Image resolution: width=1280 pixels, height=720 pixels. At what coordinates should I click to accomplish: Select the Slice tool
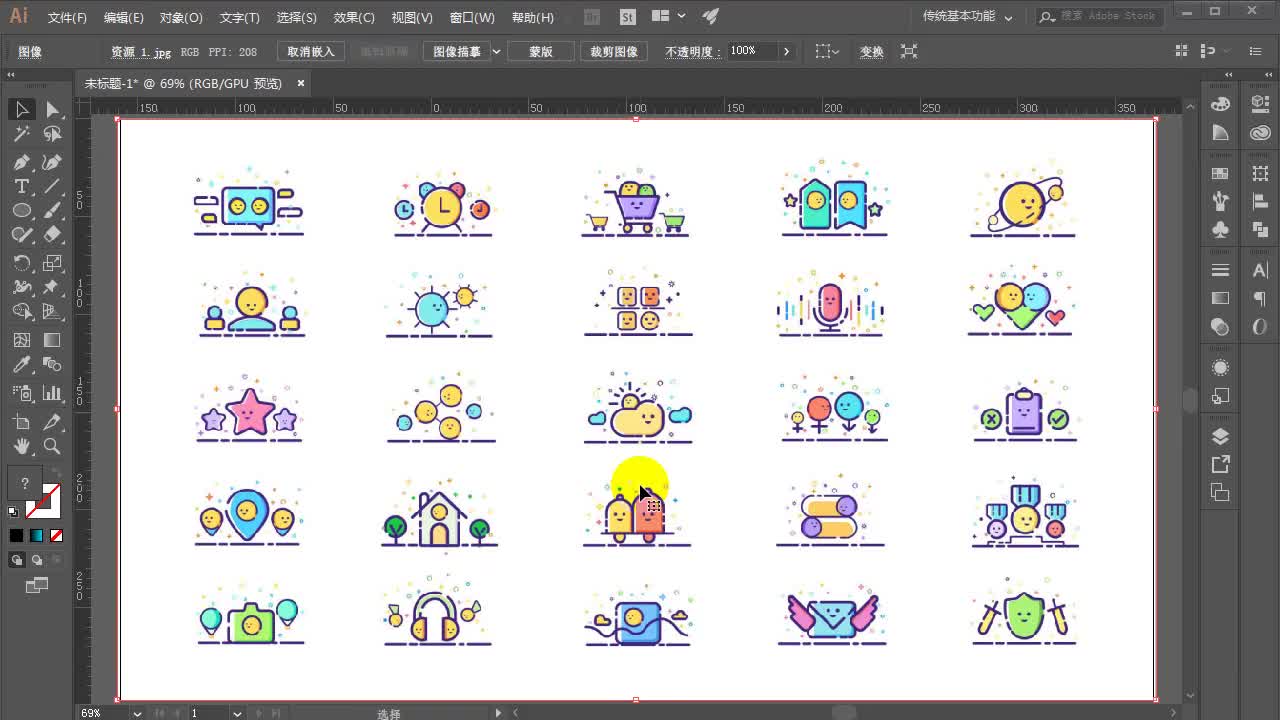click(52, 422)
